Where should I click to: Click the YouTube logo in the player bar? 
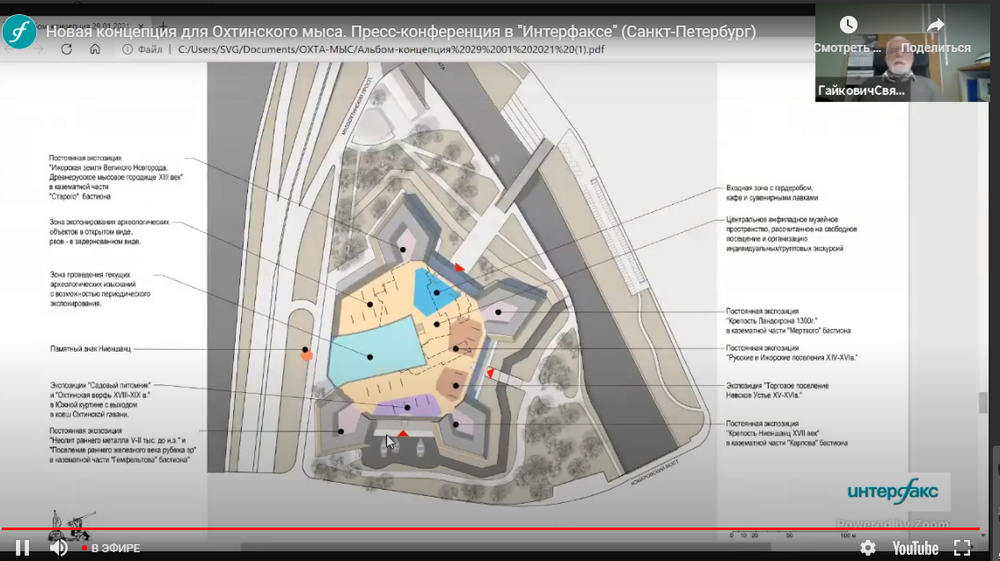click(914, 548)
